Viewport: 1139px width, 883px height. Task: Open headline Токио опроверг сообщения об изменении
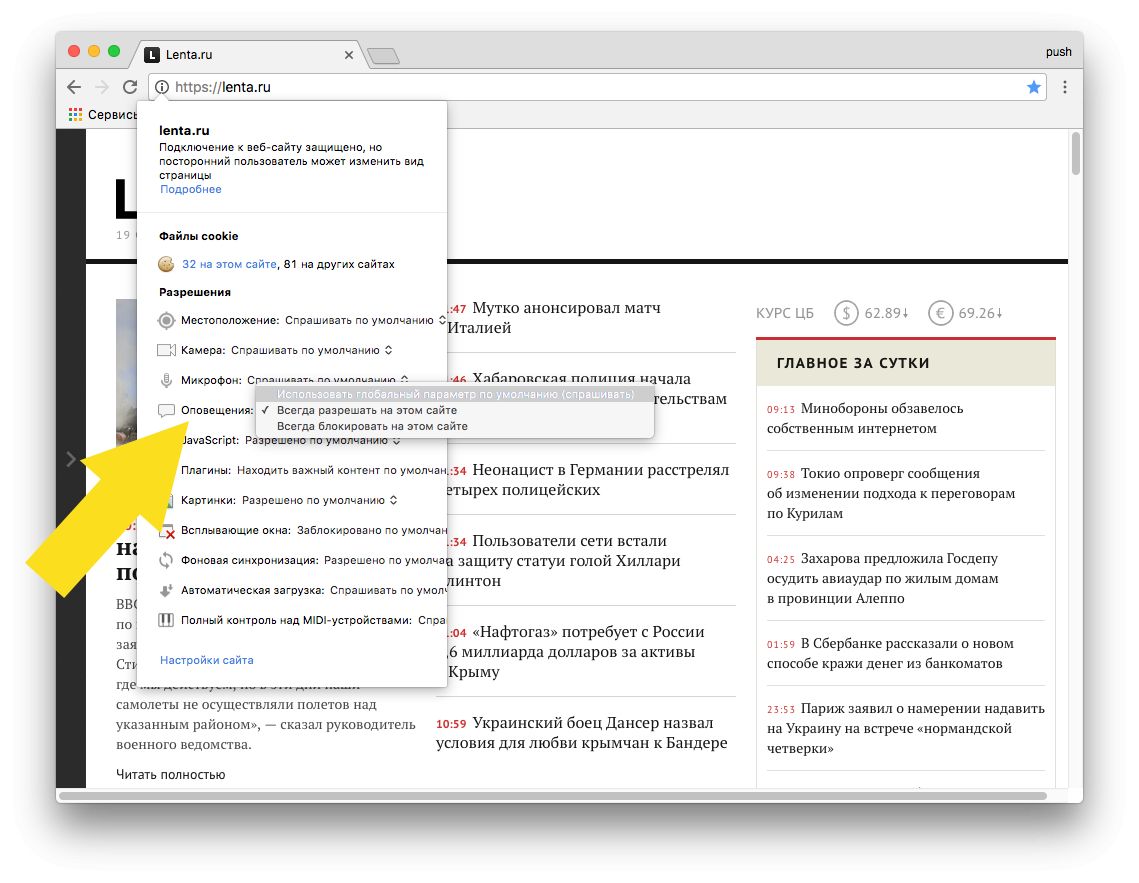(891, 493)
